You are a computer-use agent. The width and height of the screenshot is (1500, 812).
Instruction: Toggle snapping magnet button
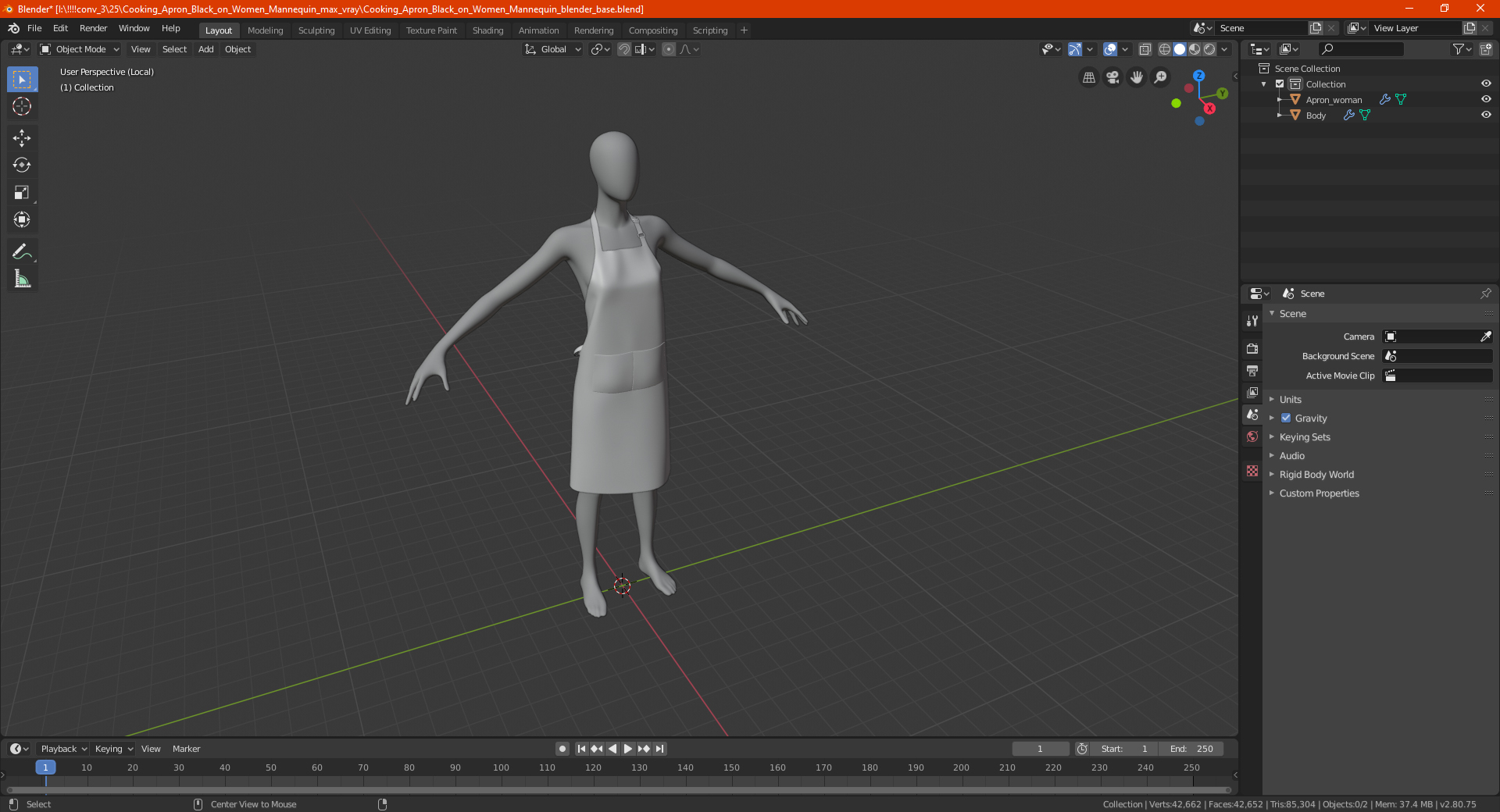[x=623, y=49]
